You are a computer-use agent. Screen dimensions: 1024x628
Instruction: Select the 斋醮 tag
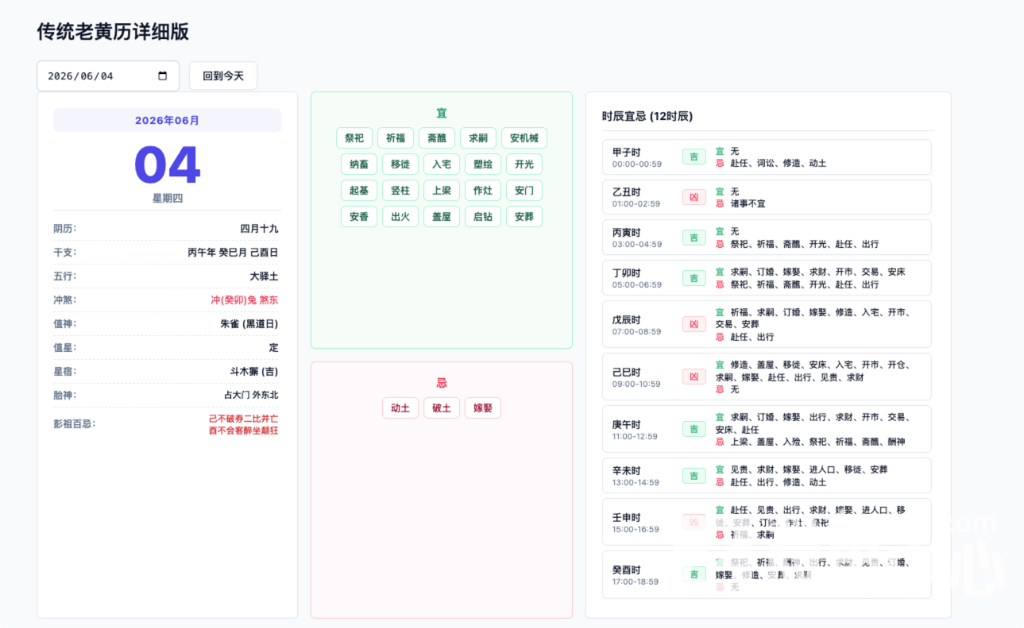pos(437,138)
